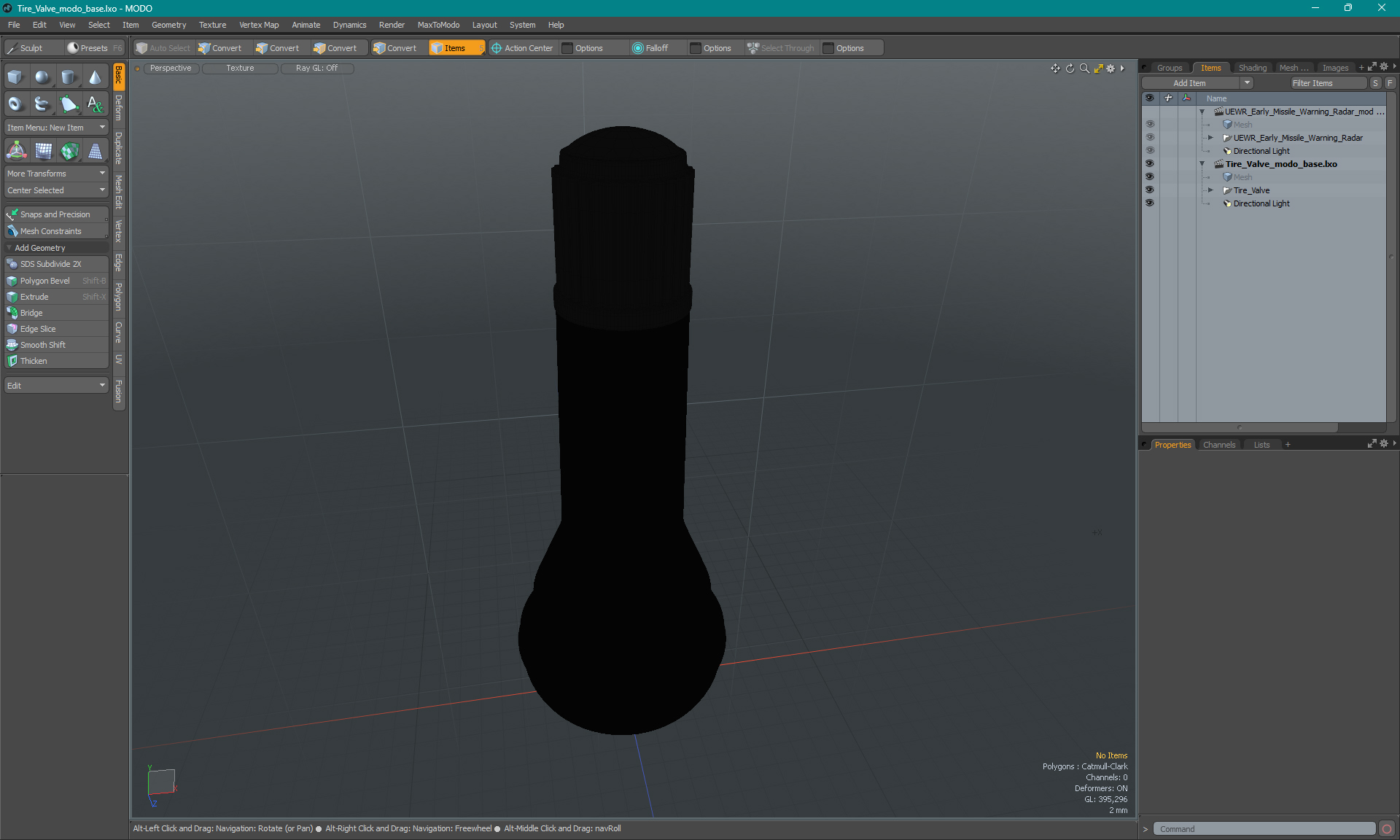Click the command record circle button

click(1387, 829)
